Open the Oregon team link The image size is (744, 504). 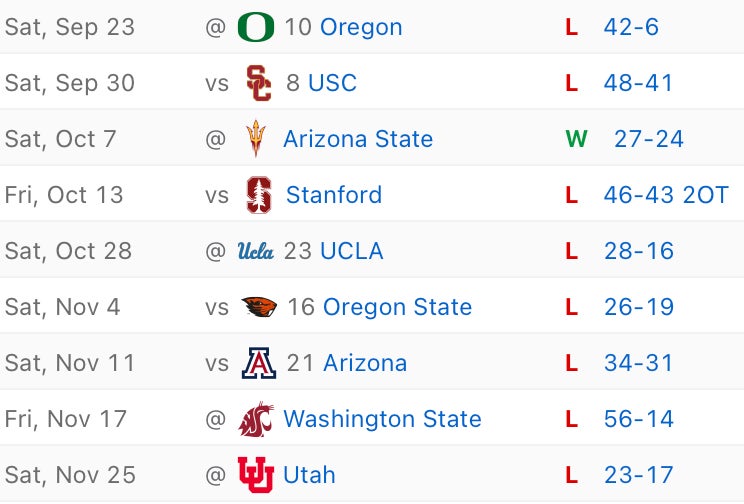360,27
